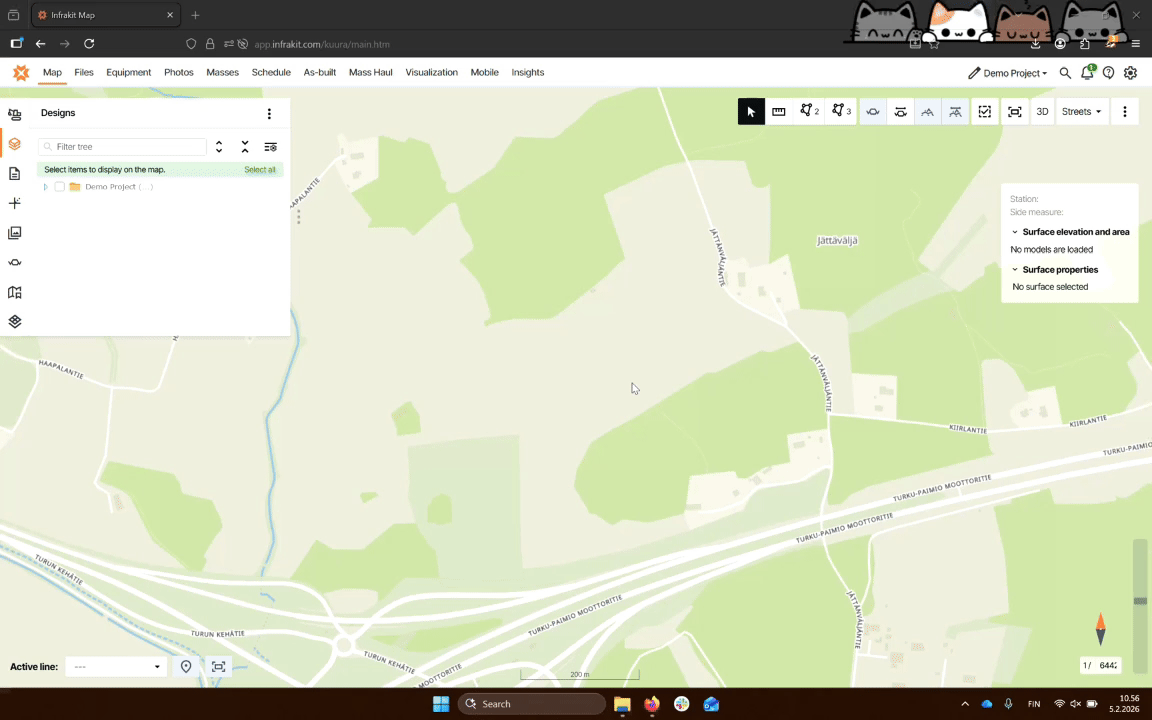Open the Schedule tab
This screenshot has height=720, width=1152.
[x=271, y=73]
